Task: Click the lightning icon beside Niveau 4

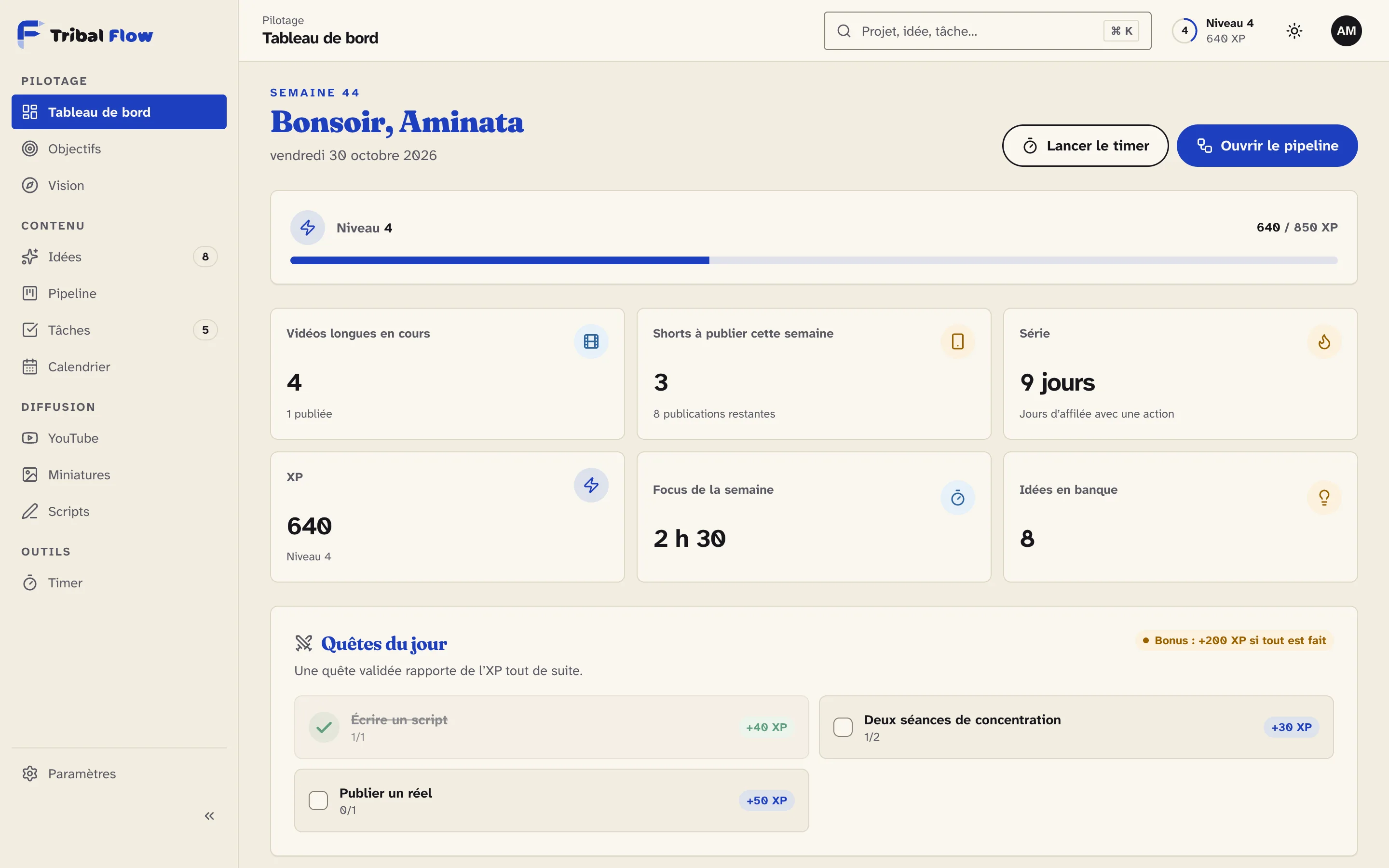Action: coord(308,228)
